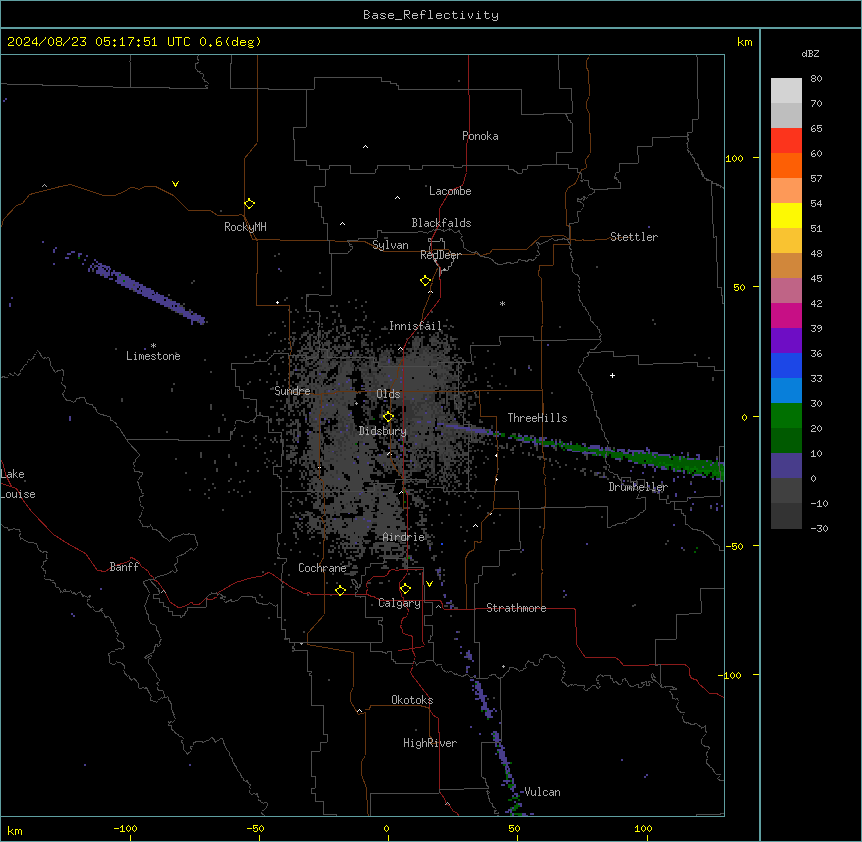
Task: Pick the dark blue 33-36 dBZ legend swatch
Action: coord(786,365)
